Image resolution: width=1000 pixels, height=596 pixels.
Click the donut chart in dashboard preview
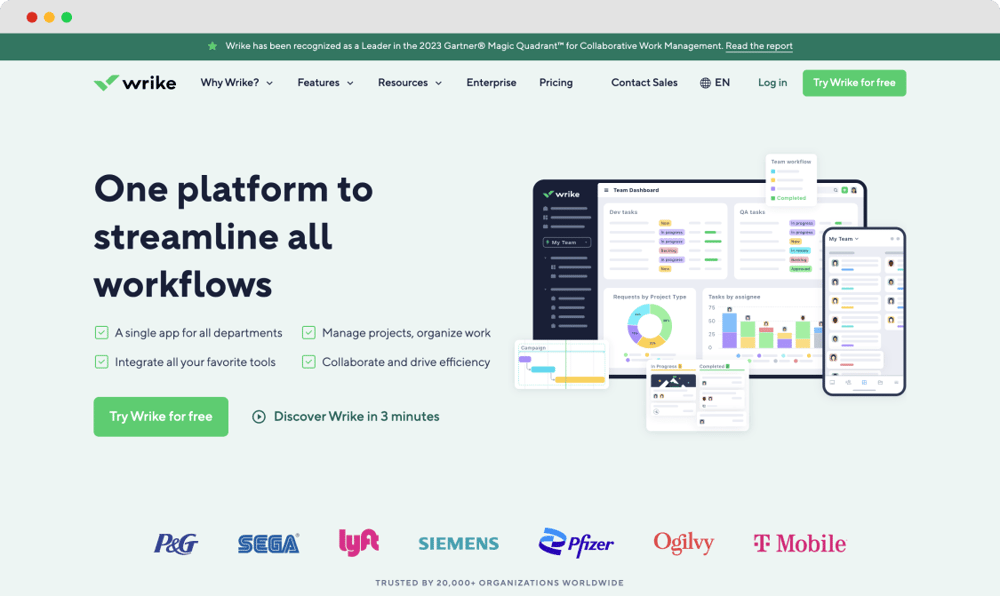point(650,326)
